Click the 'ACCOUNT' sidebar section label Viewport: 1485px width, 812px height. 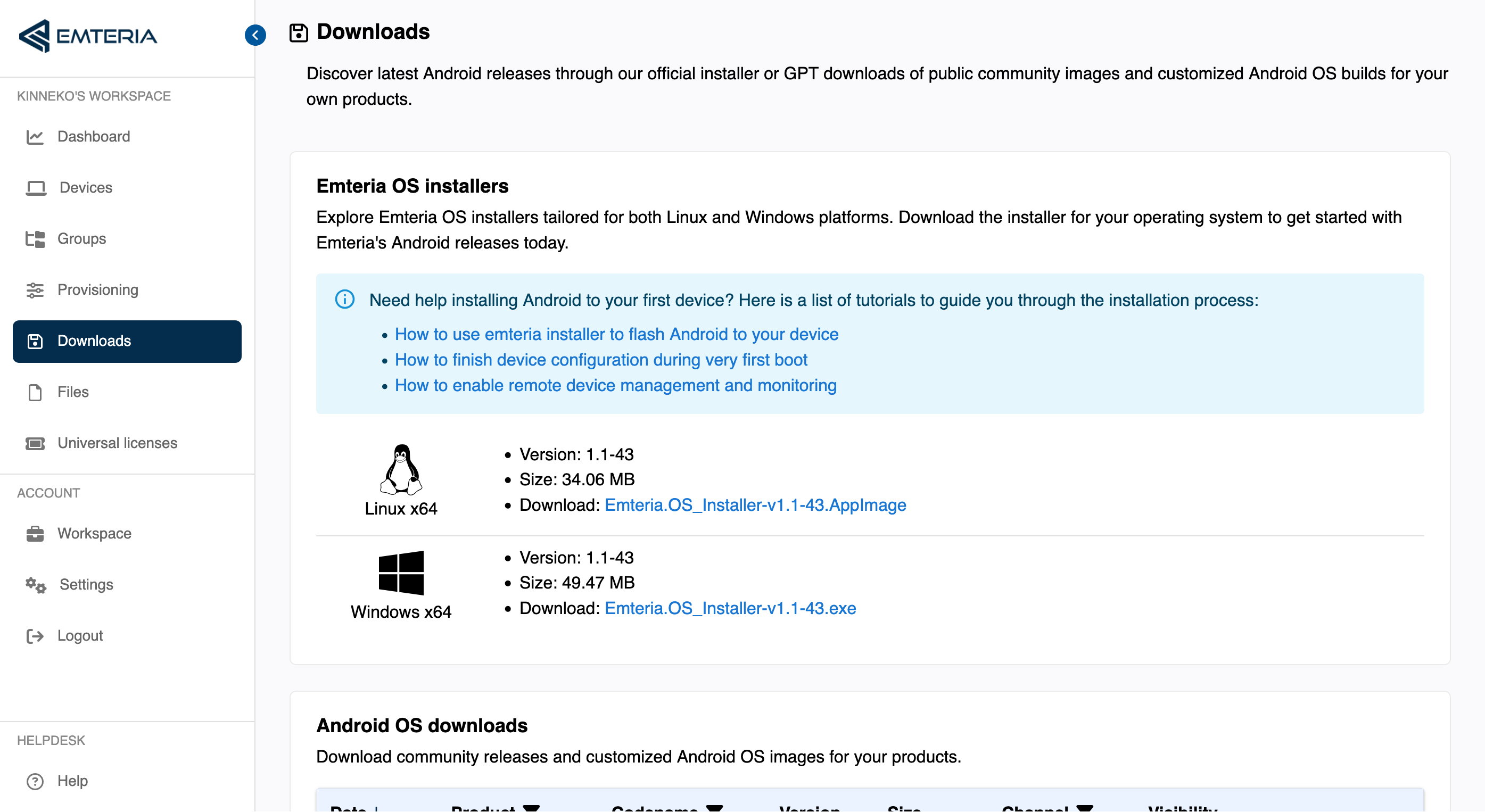click(48, 493)
